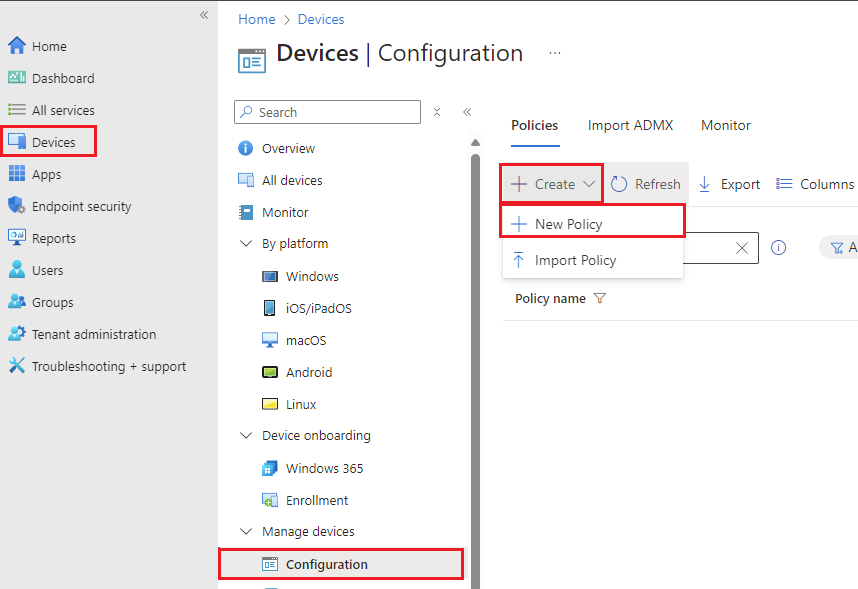Image resolution: width=858 pixels, height=589 pixels.
Task: Click the Add filter pill button
Action: coord(839,248)
